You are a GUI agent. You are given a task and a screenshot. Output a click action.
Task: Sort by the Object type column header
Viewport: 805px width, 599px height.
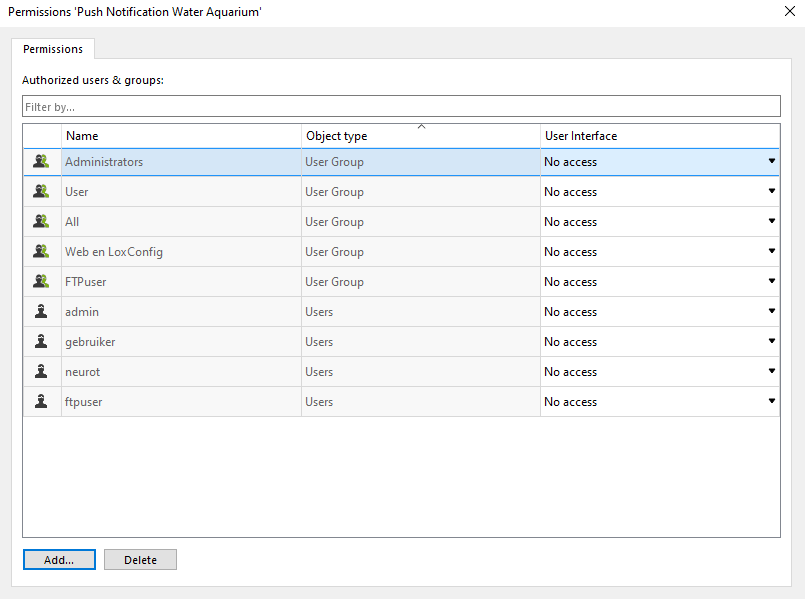[420, 136]
